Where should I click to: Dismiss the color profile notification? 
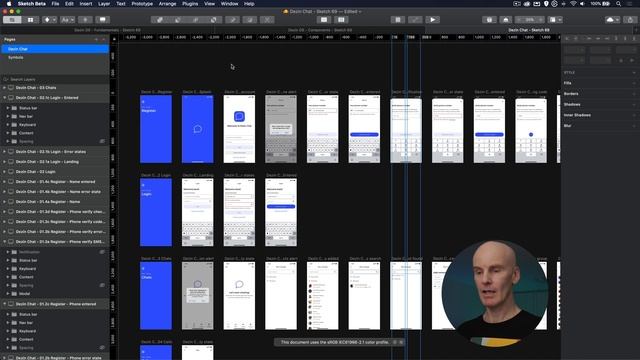click(x=401, y=342)
